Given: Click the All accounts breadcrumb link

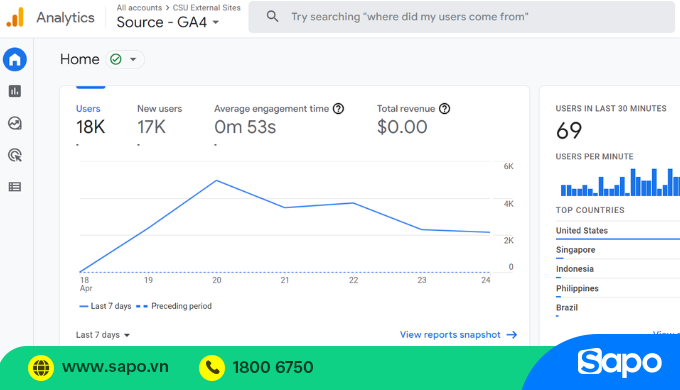Looking at the screenshot, I should pos(139,8).
